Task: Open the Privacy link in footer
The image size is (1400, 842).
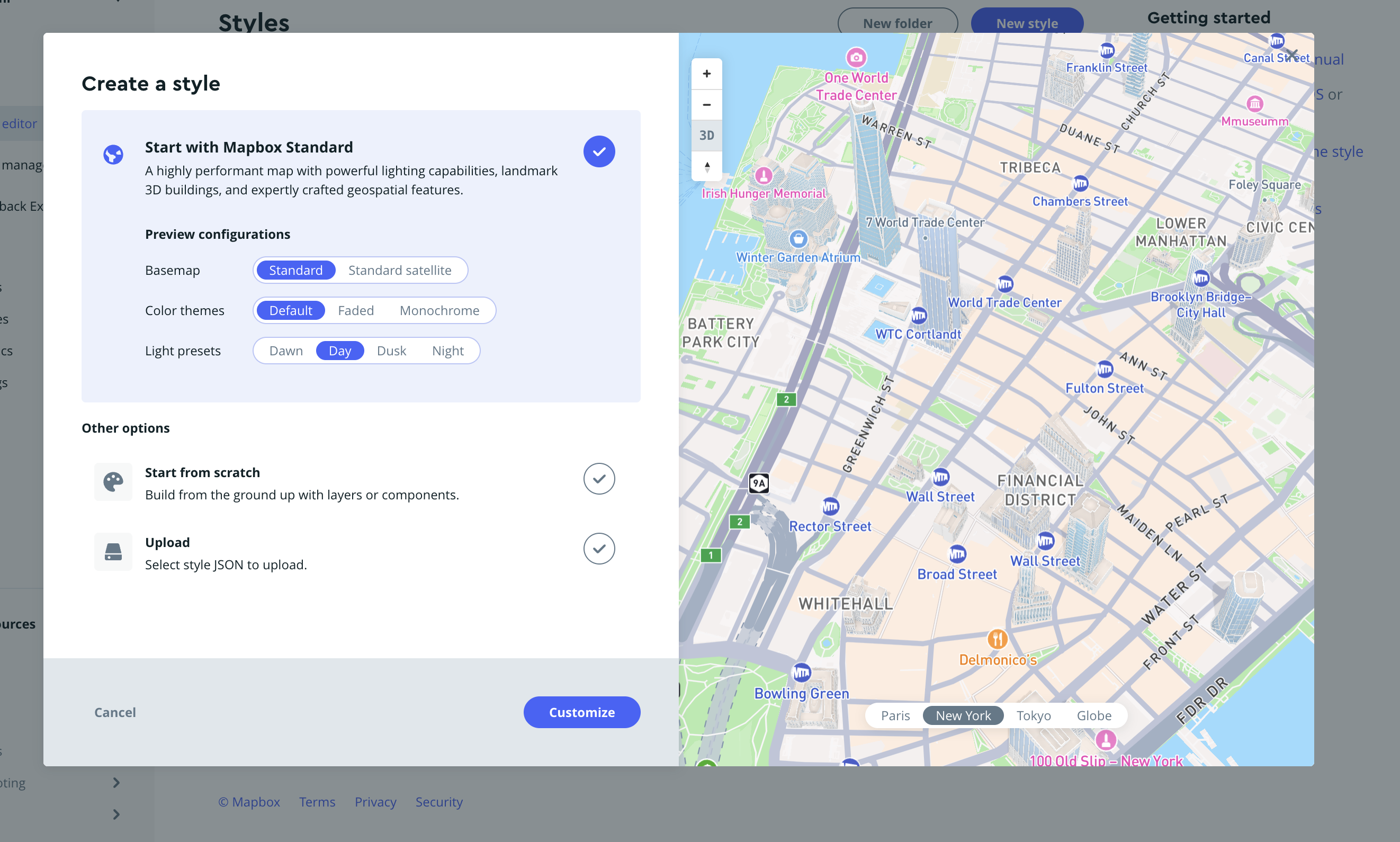Action: point(375,802)
